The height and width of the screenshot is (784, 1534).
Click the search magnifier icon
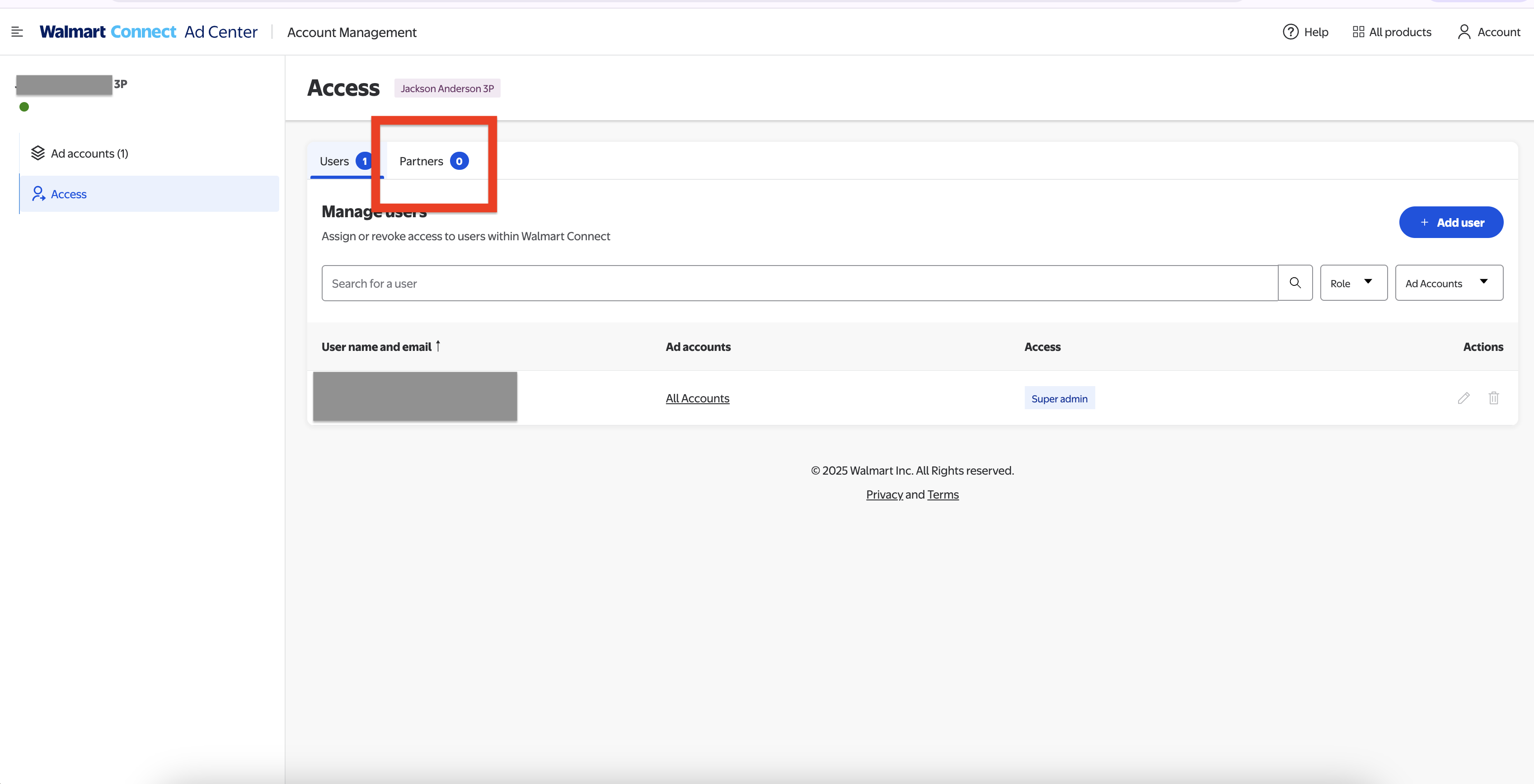1295,283
